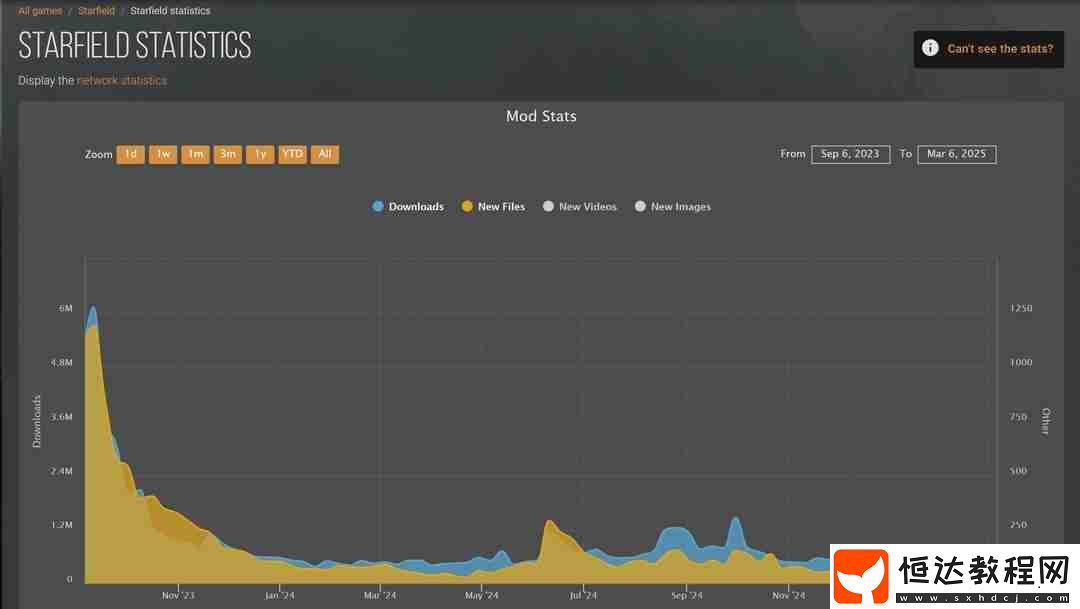Viewport: 1080px width, 609px height.
Task: Set chart zoom to 1d
Action: (x=131, y=154)
